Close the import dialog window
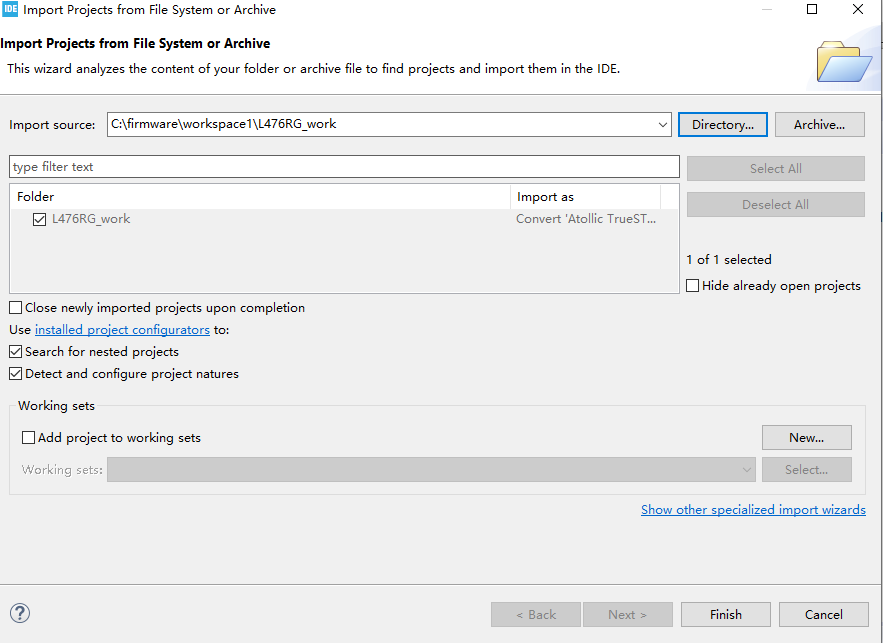 tap(858, 10)
